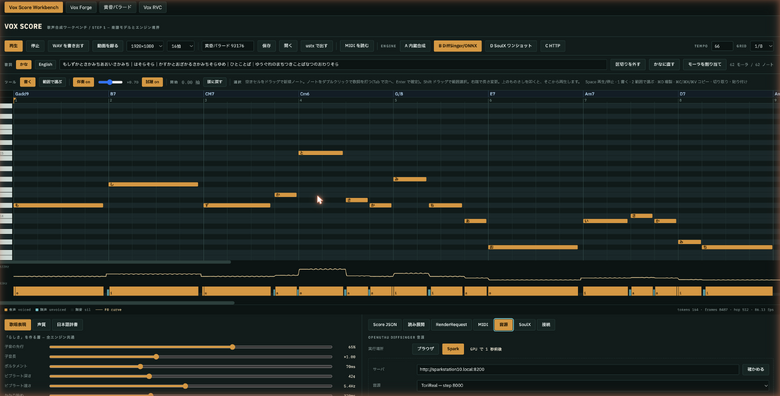
Task: Click the モーラ assign button
Action: [704, 64]
